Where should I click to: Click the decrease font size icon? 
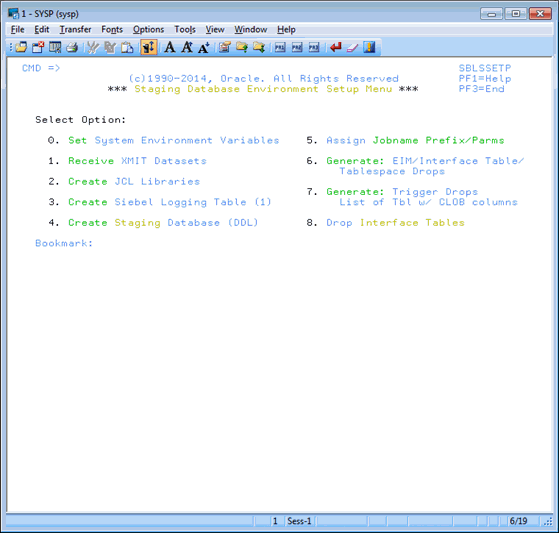coord(204,47)
